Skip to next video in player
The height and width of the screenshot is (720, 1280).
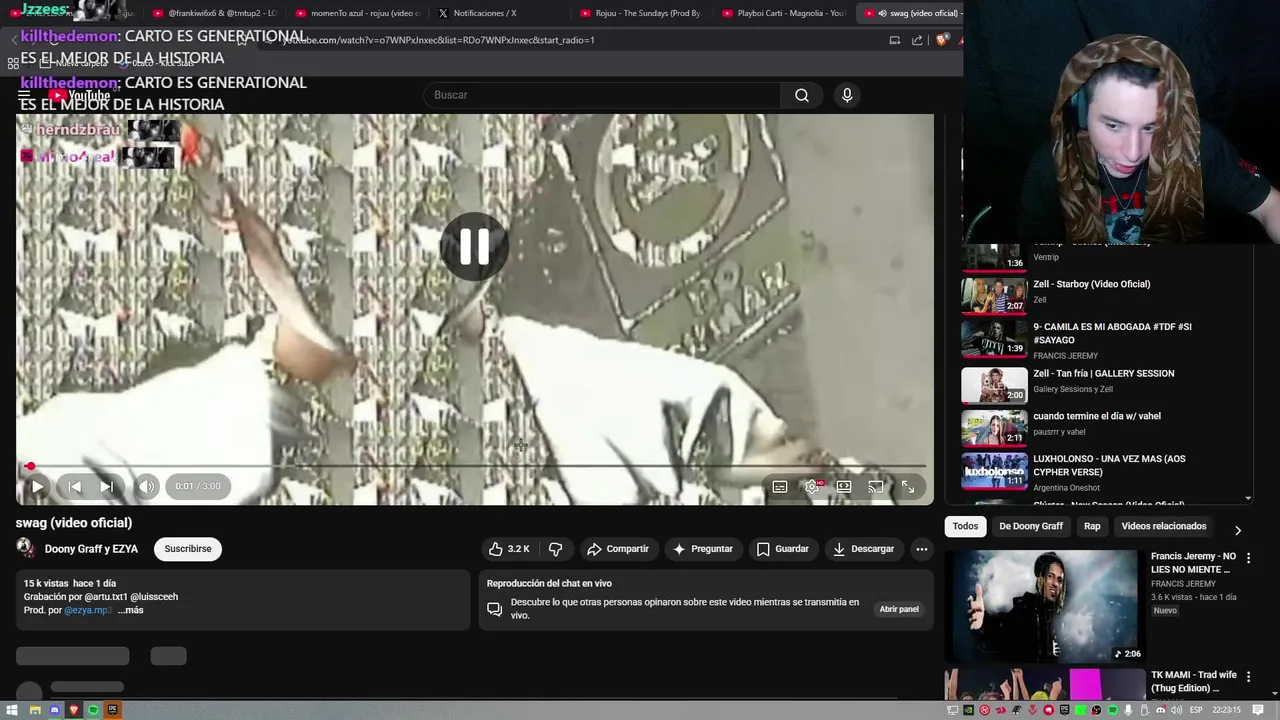[106, 487]
